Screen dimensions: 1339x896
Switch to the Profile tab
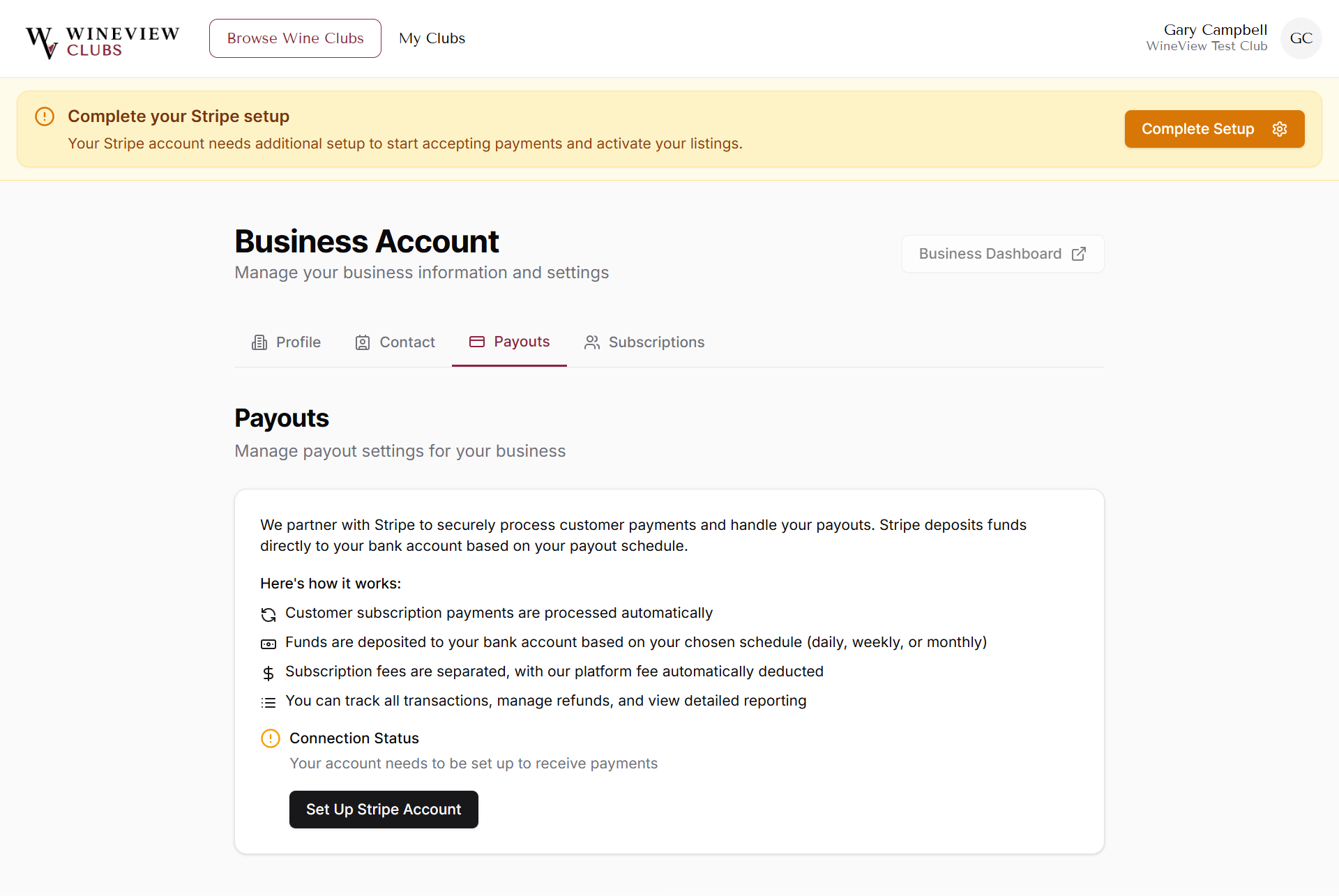[x=286, y=342]
